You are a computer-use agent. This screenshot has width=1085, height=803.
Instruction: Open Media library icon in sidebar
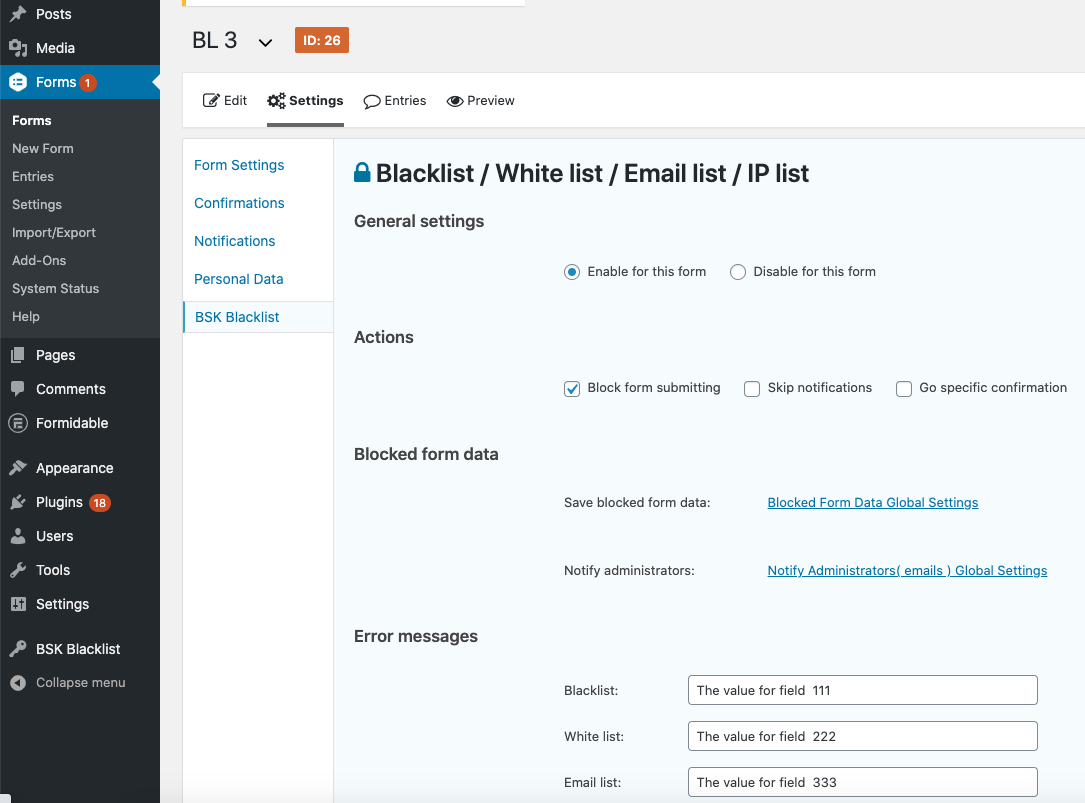tap(18, 48)
